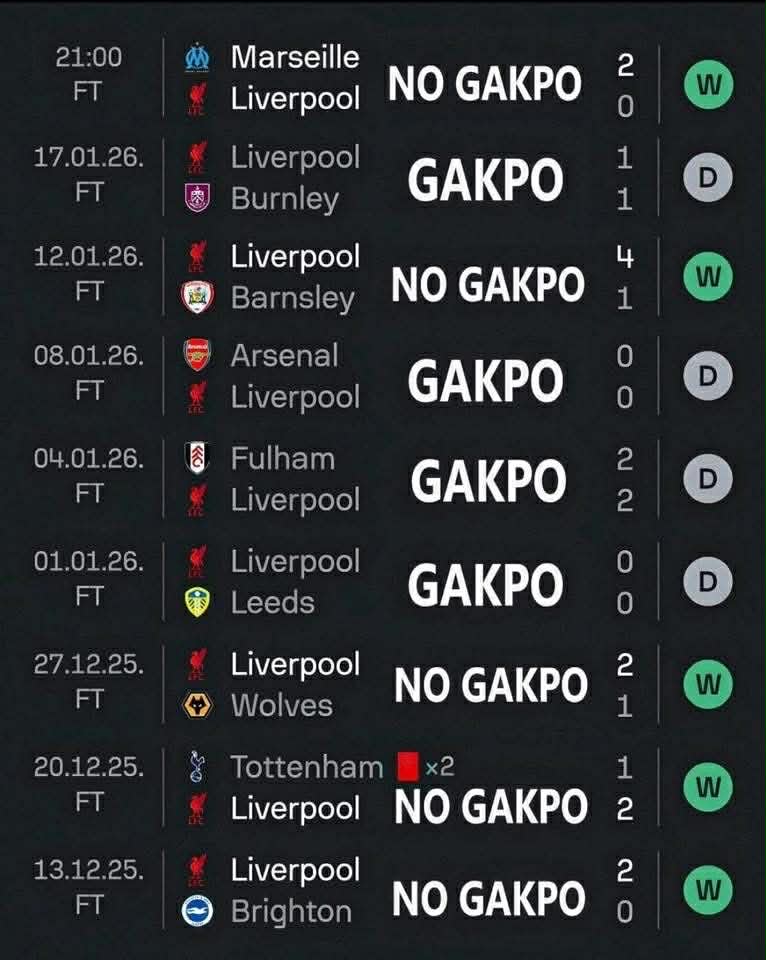Select the D badge on Burnley match
Viewport: 766px width, 960px height.
tap(709, 178)
